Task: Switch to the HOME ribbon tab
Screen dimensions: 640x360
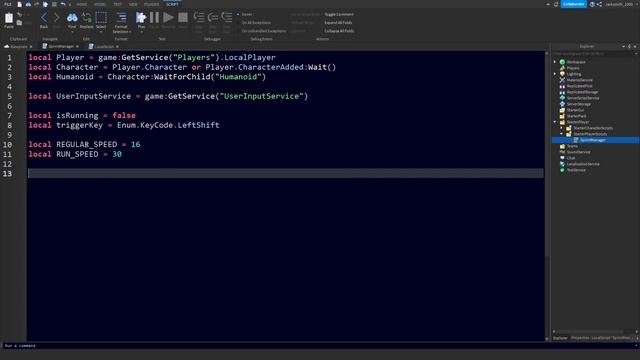Action: pos(82,4)
